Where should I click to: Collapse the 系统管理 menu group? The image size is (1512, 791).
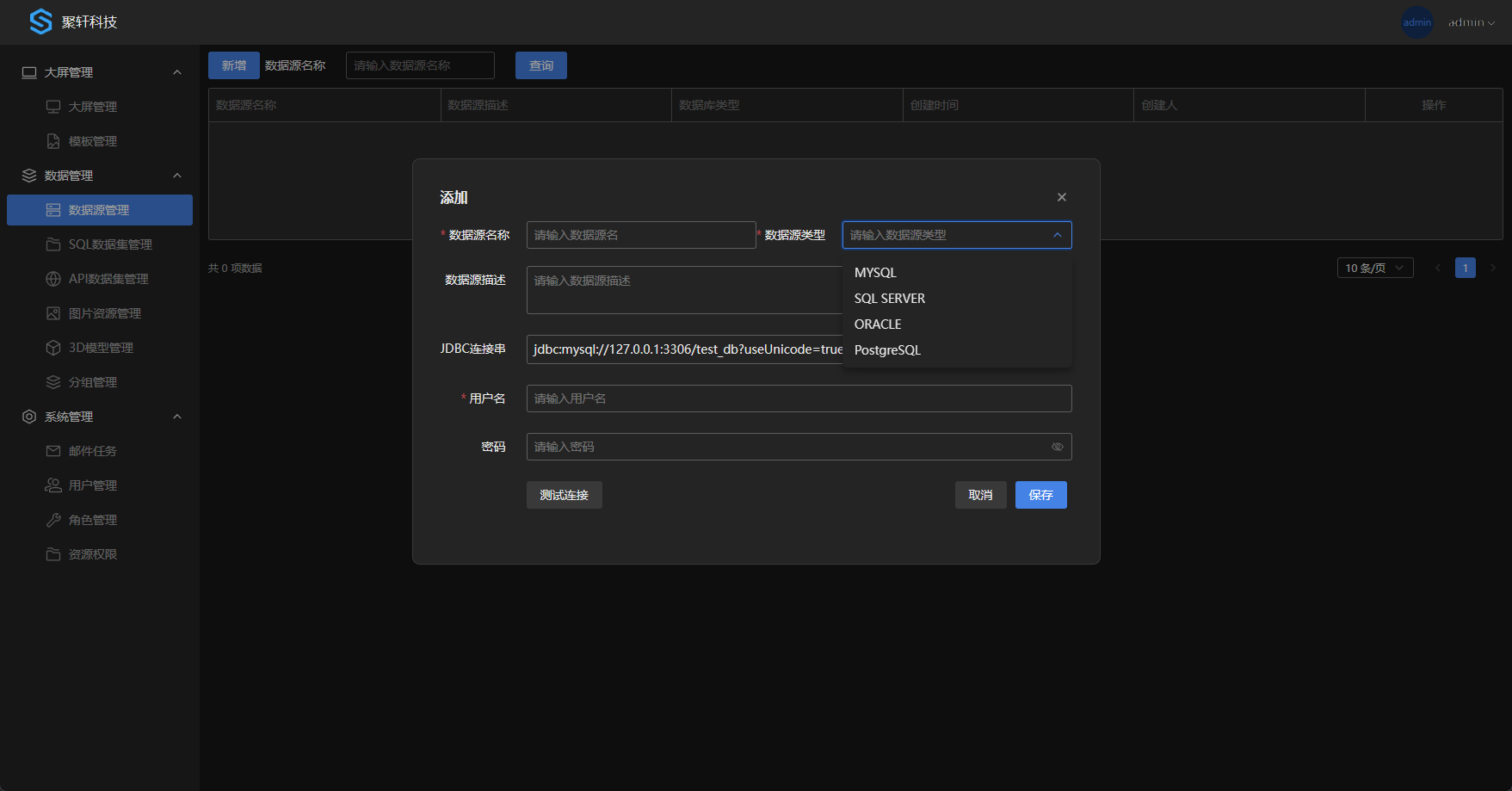point(177,417)
